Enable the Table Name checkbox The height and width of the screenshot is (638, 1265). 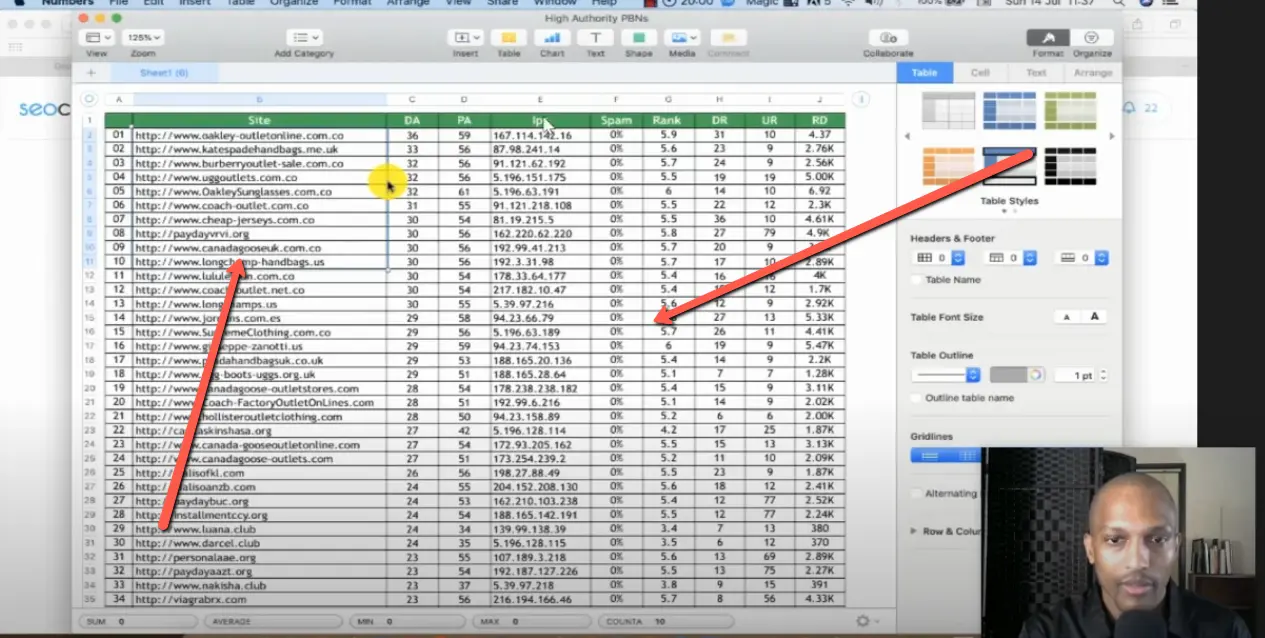(917, 279)
